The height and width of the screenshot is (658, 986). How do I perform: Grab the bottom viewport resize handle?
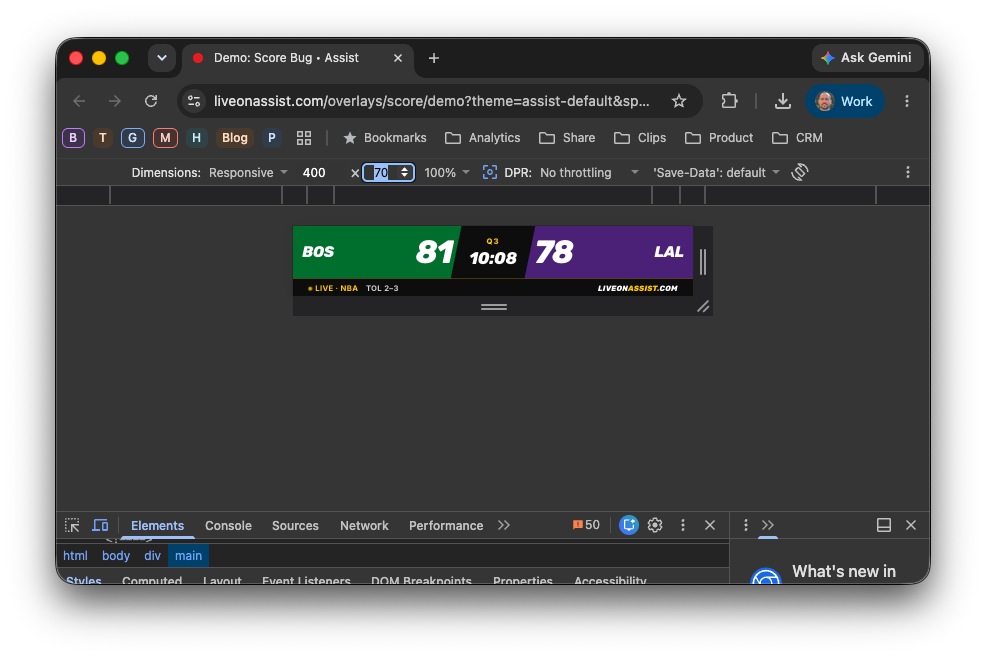(494, 307)
